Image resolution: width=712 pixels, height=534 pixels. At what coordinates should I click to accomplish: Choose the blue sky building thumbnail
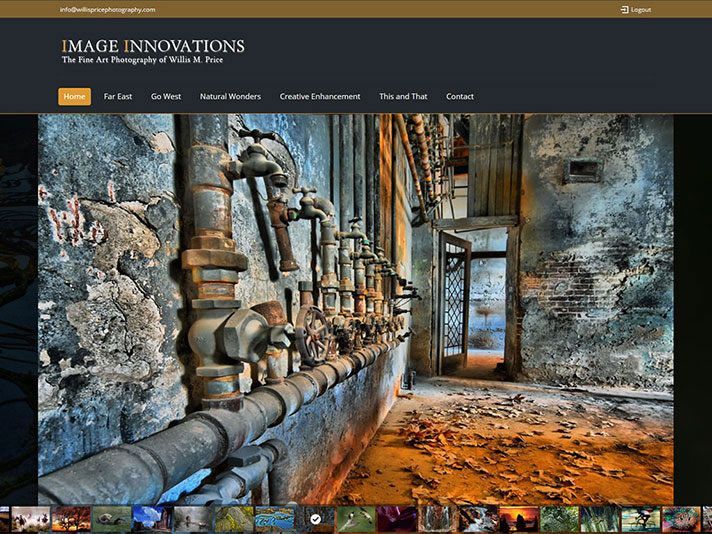pos(153,519)
